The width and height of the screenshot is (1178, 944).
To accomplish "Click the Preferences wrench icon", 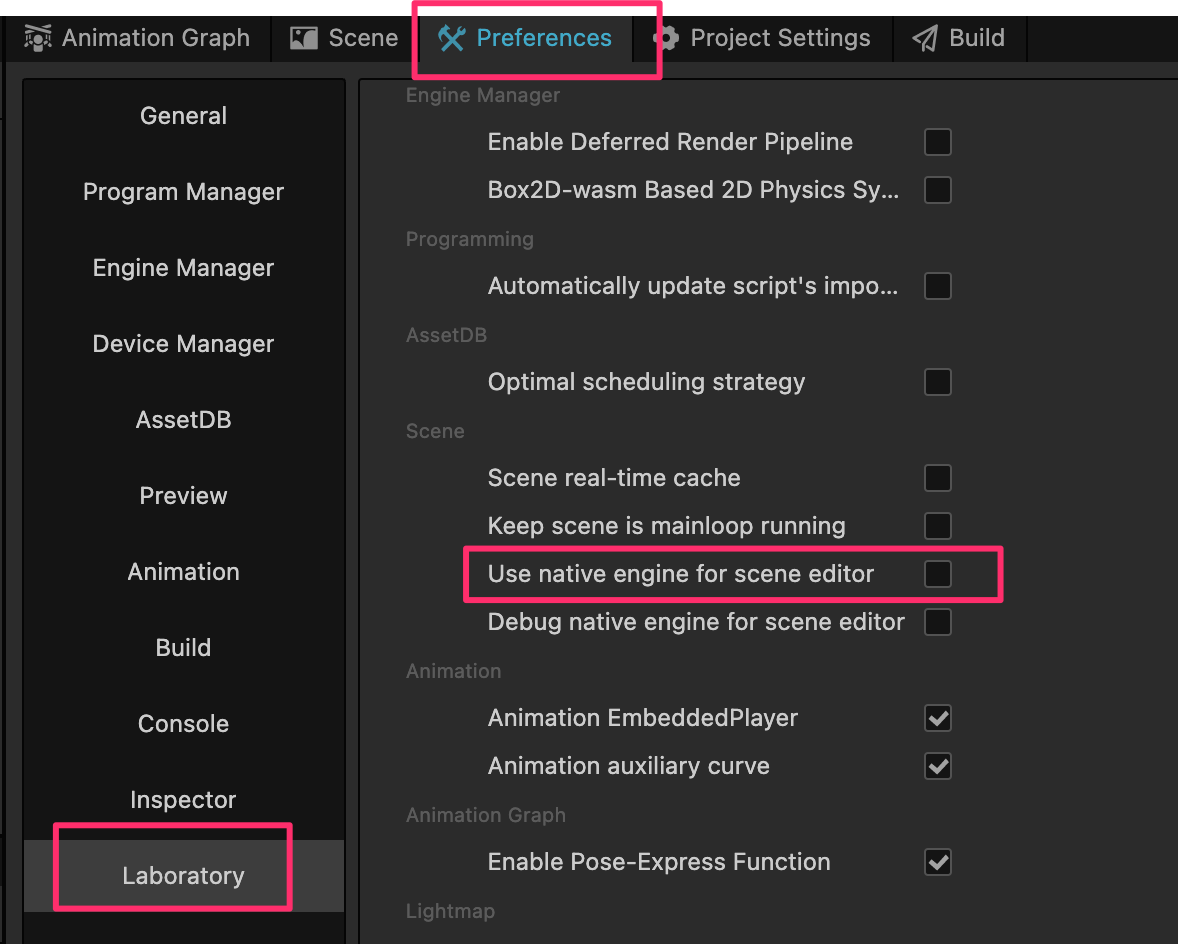I will coord(452,38).
